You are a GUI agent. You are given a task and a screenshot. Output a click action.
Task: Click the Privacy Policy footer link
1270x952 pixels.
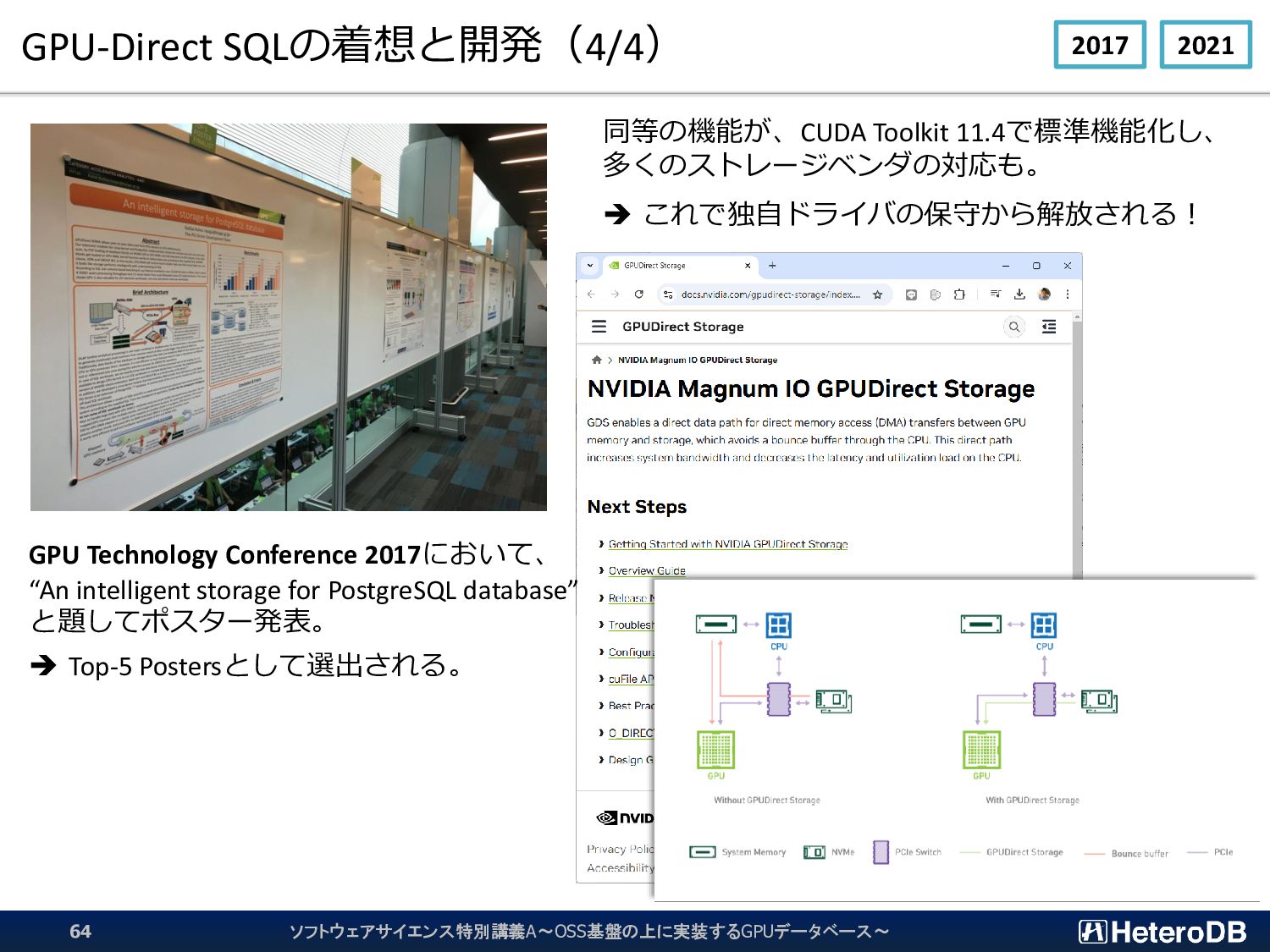point(621,849)
